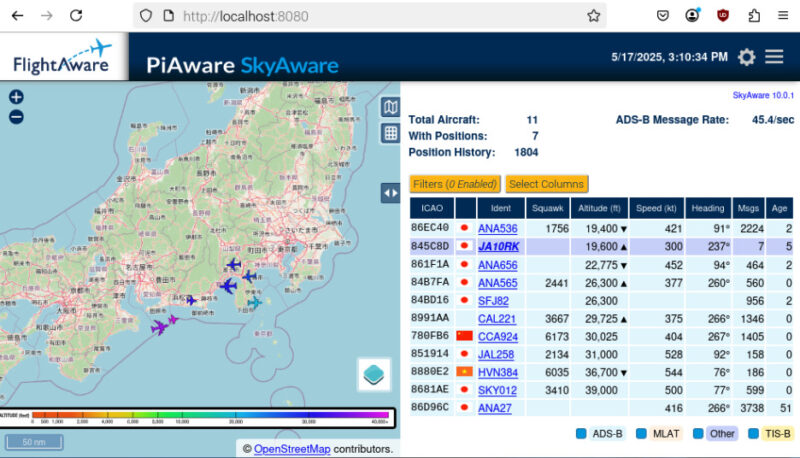Select the cyan aircraft on the map
This screenshot has width=800, height=458.
click(x=254, y=303)
